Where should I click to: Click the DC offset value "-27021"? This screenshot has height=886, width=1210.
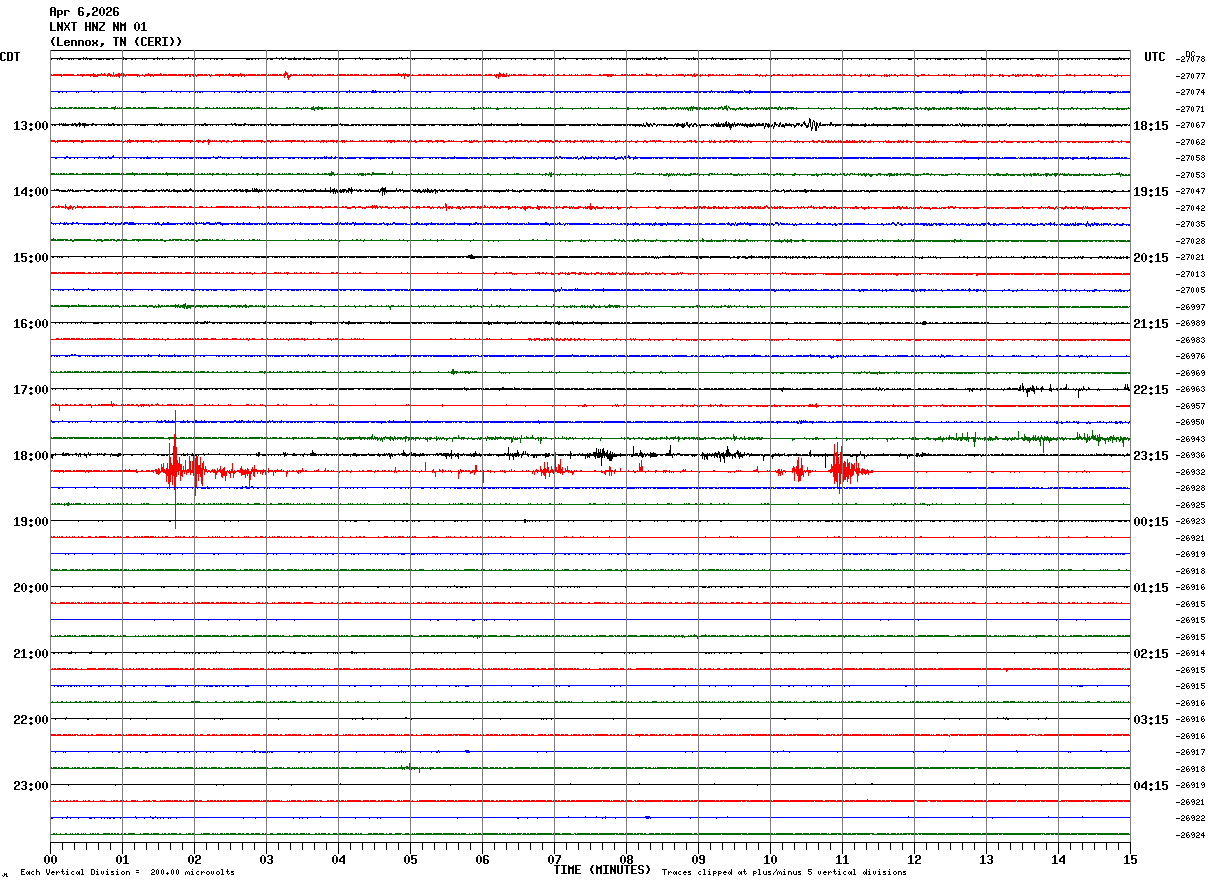[1191, 258]
